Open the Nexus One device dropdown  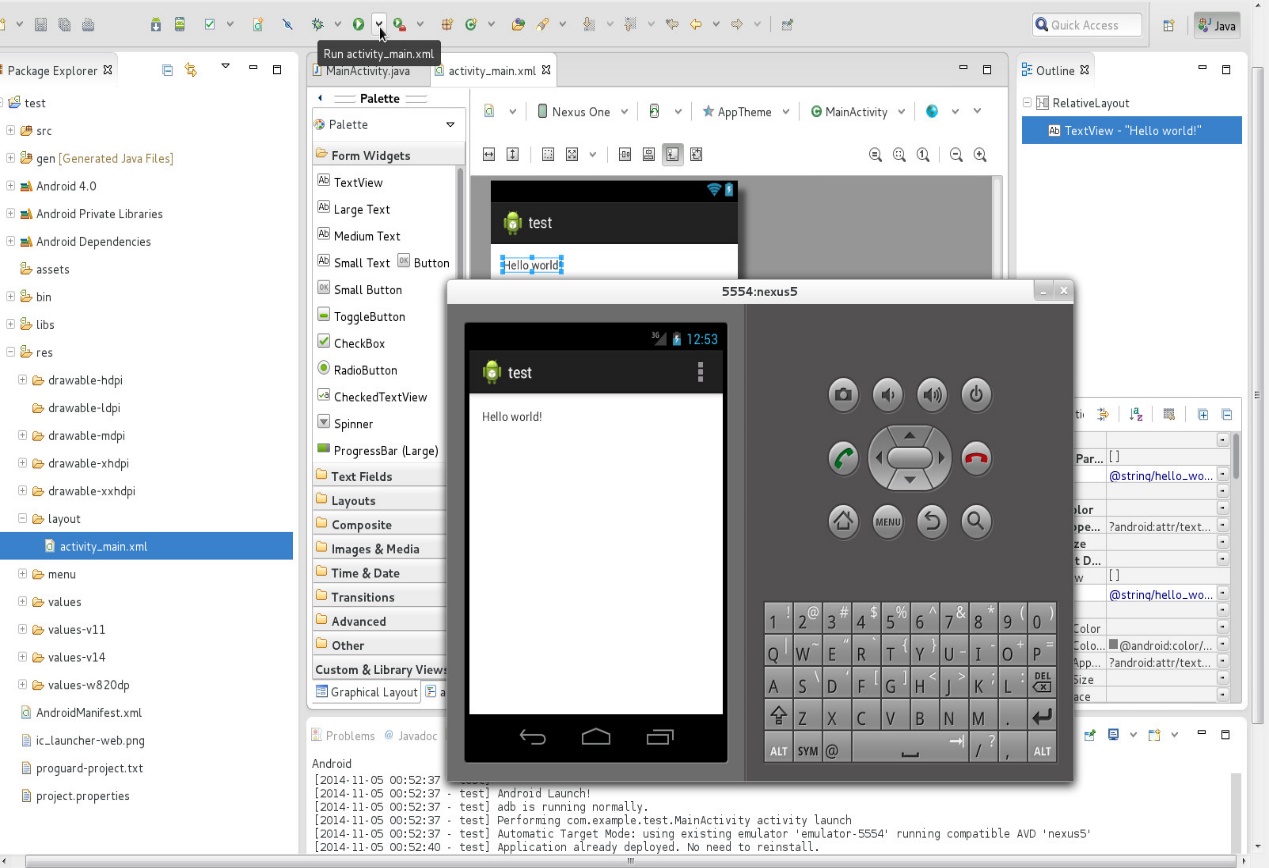tap(583, 111)
